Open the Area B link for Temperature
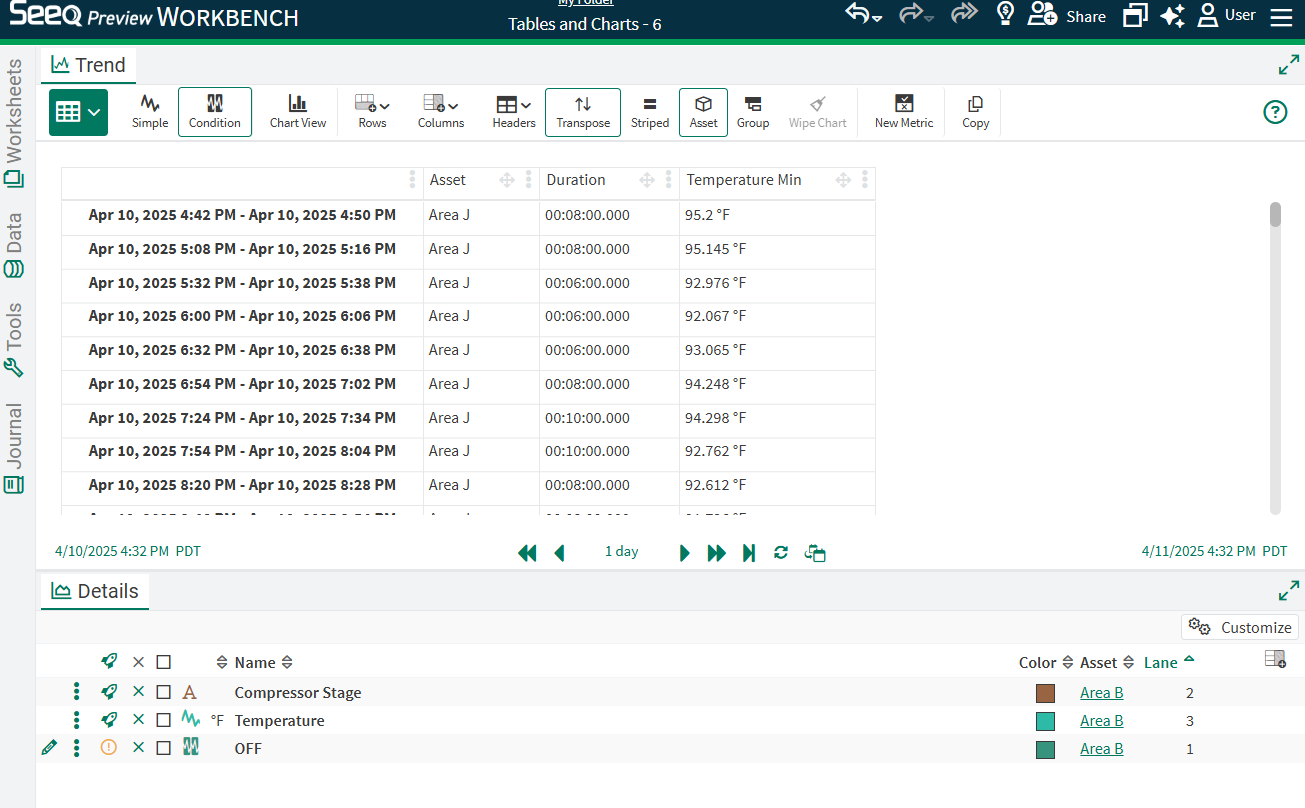This screenshot has width=1305, height=808. (1101, 720)
